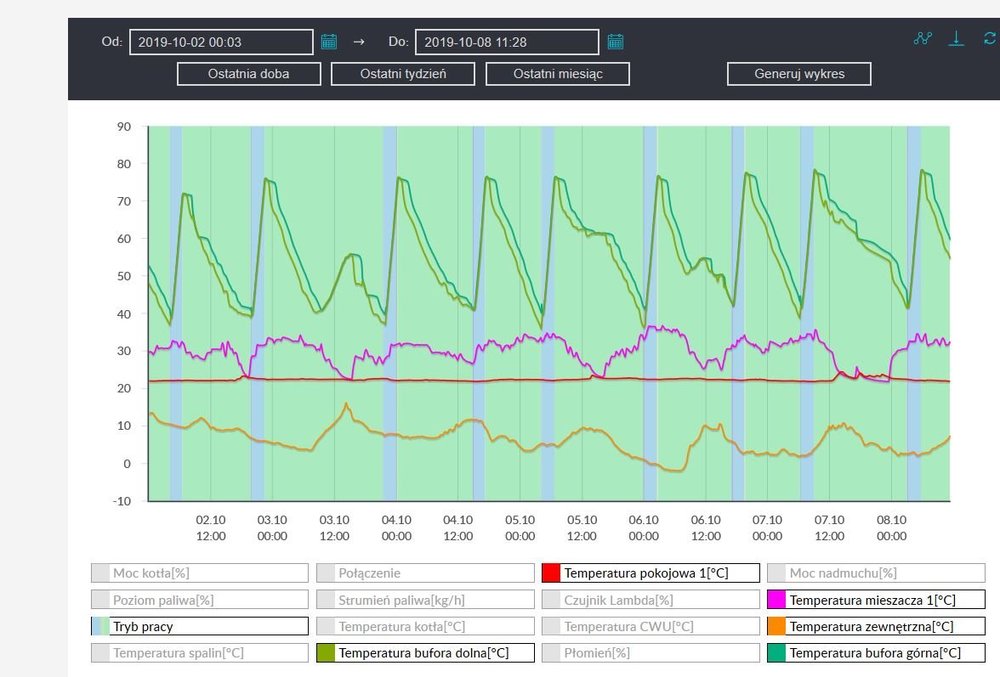Screen dimensions: 1000x677
Task: Click the magenta 'Temperatura mieszacza 1' swatch
Action: pyautogui.click(x=776, y=600)
